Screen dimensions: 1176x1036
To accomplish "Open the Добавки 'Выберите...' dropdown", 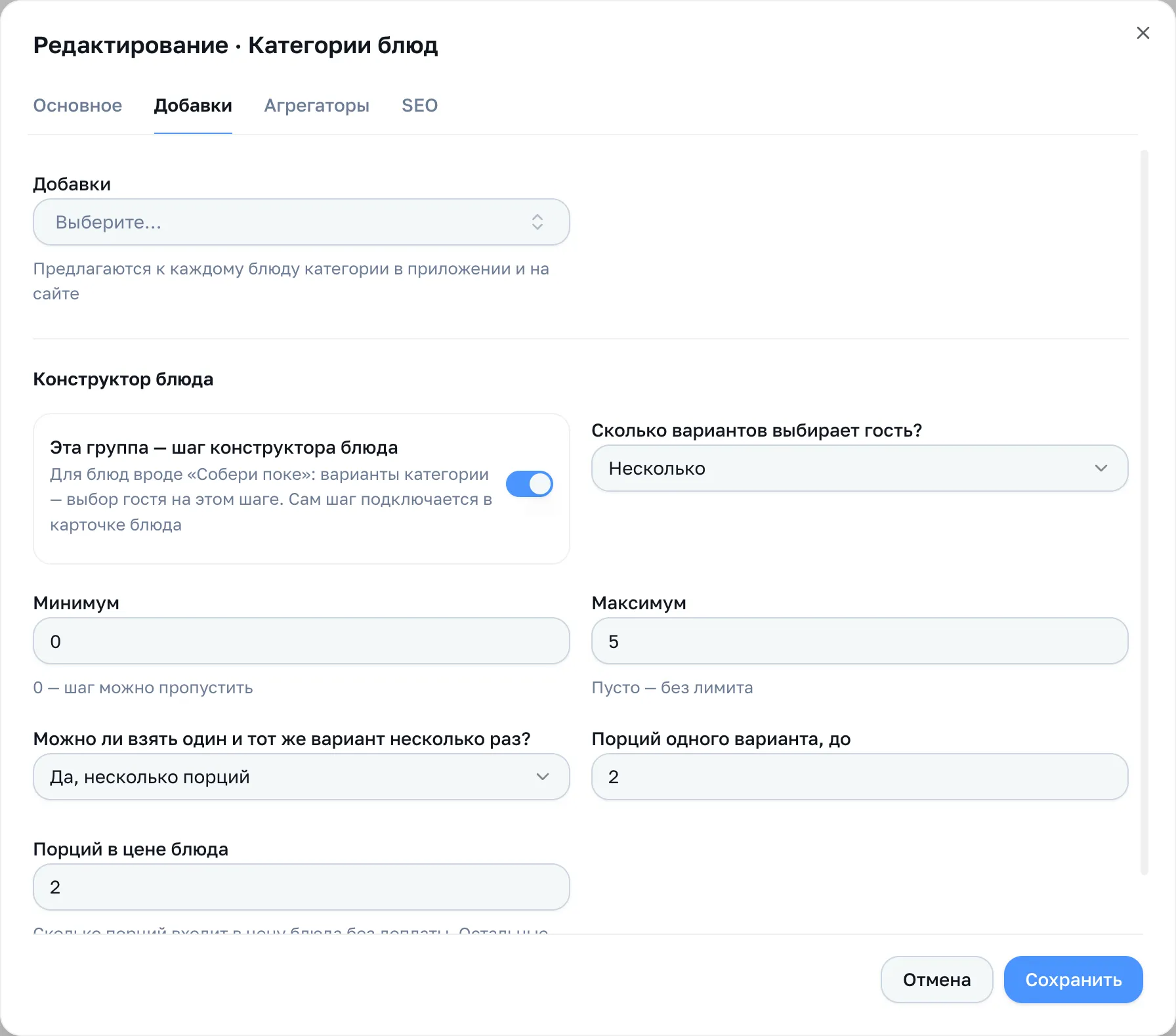I will (301, 222).
